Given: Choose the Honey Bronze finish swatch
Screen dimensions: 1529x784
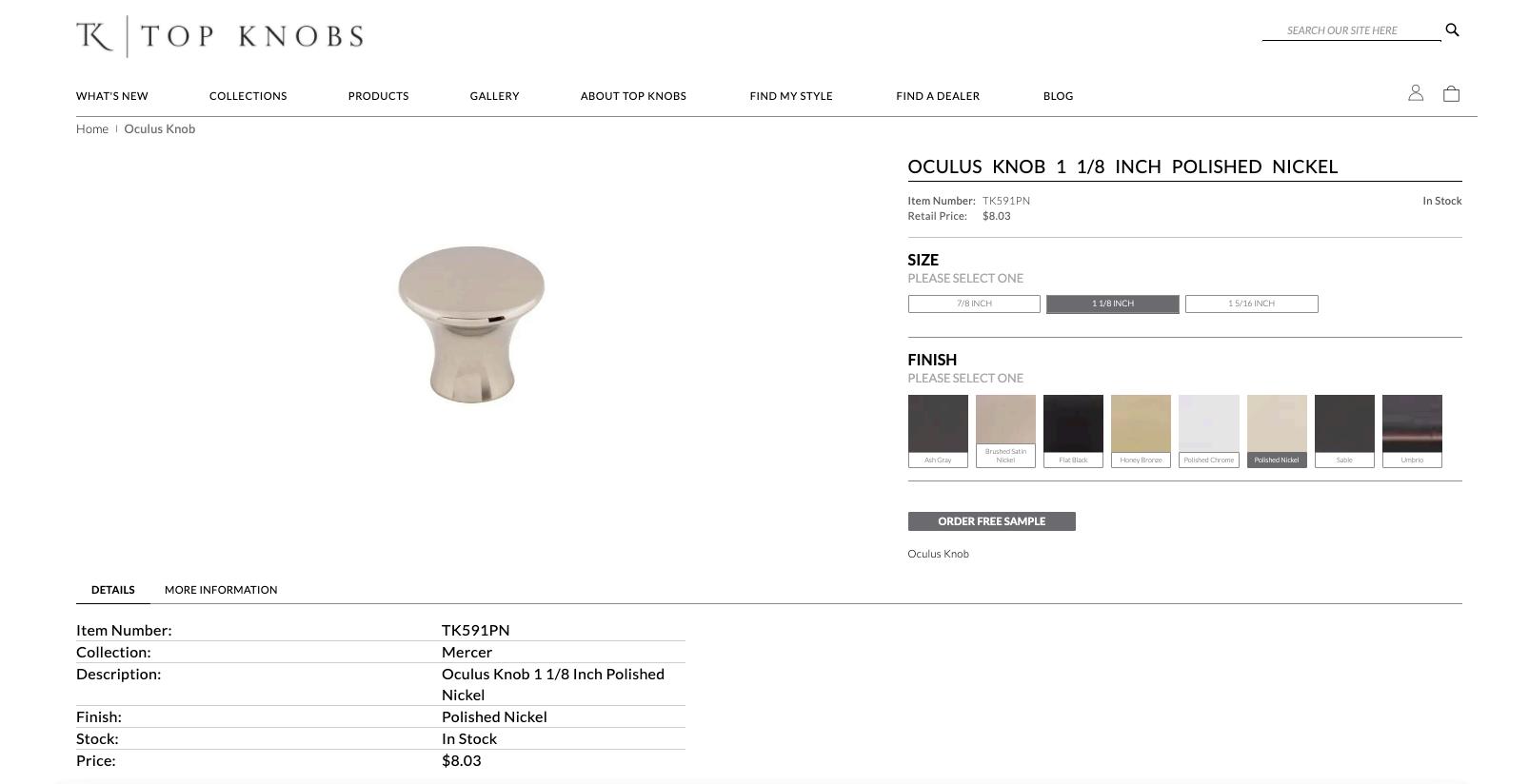Looking at the screenshot, I should pyautogui.click(x=1141, y=431).
